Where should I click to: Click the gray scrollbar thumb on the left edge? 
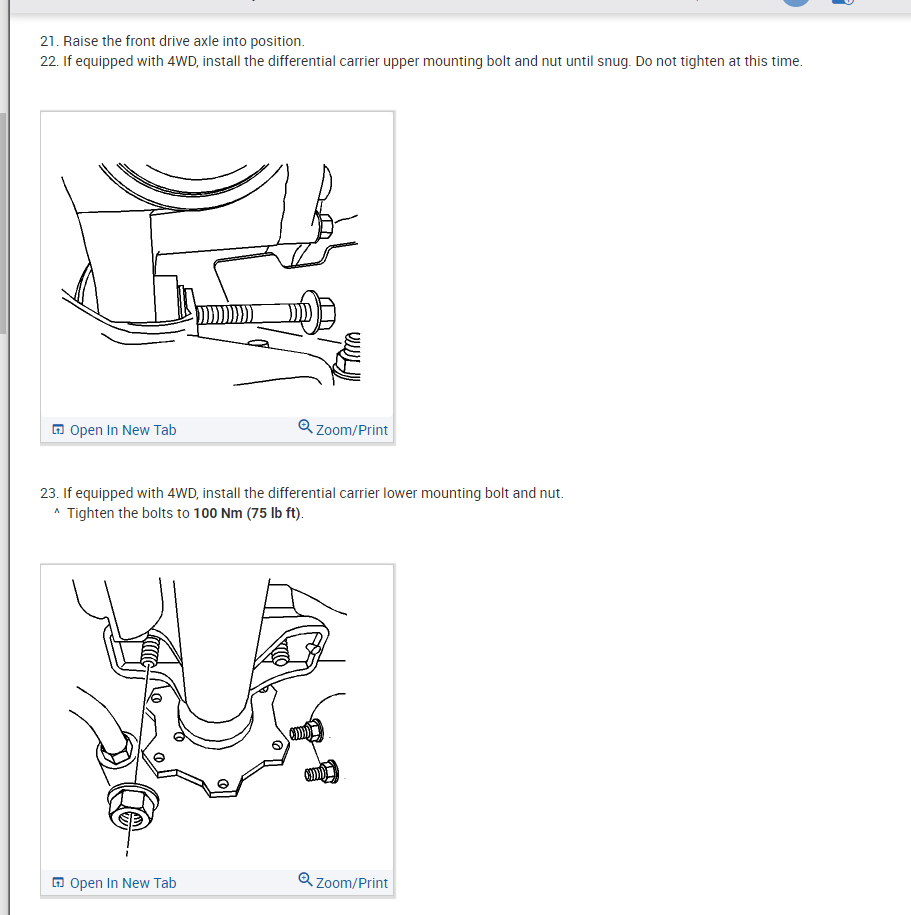pyautogui.click(x=3, y=223)
